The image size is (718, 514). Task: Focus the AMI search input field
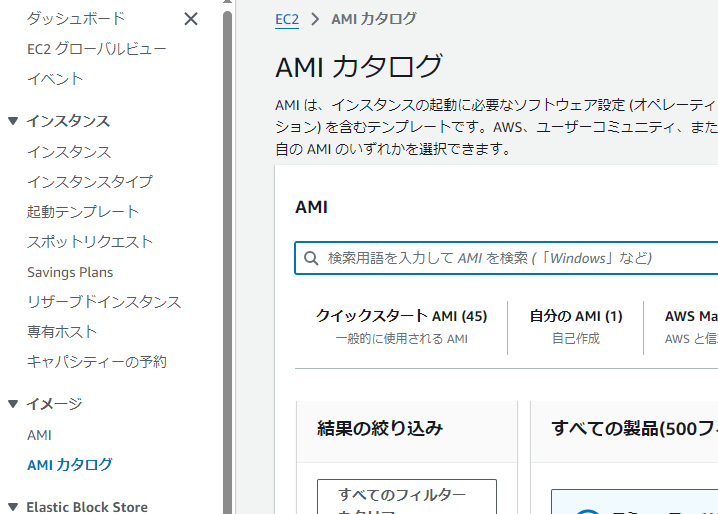[x=506, y=258]
